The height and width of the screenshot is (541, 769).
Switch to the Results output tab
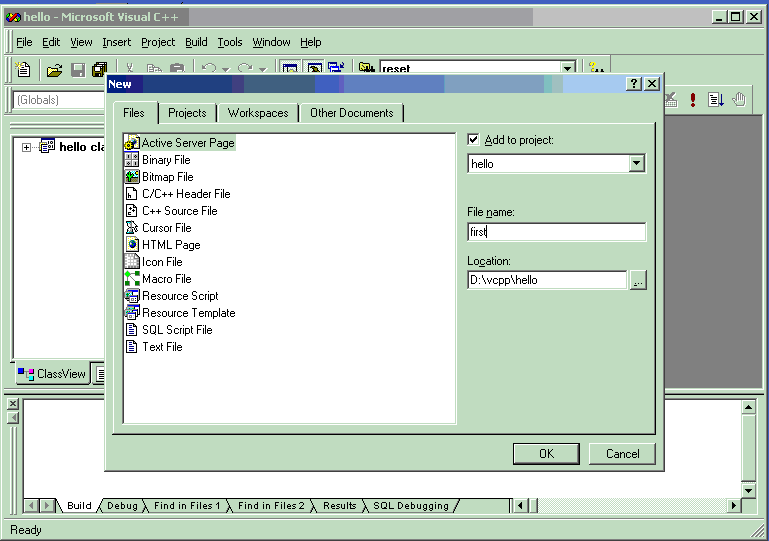pos(339,506)
